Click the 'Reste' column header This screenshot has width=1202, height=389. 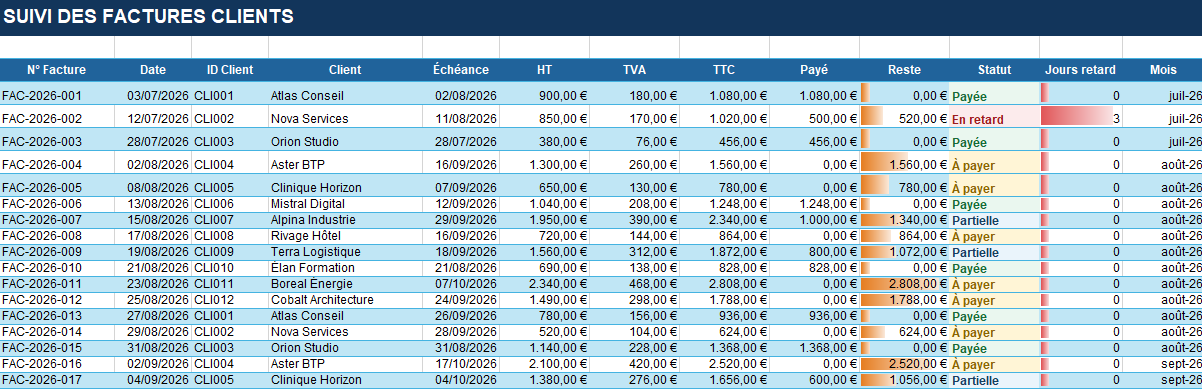click(904, 70)
